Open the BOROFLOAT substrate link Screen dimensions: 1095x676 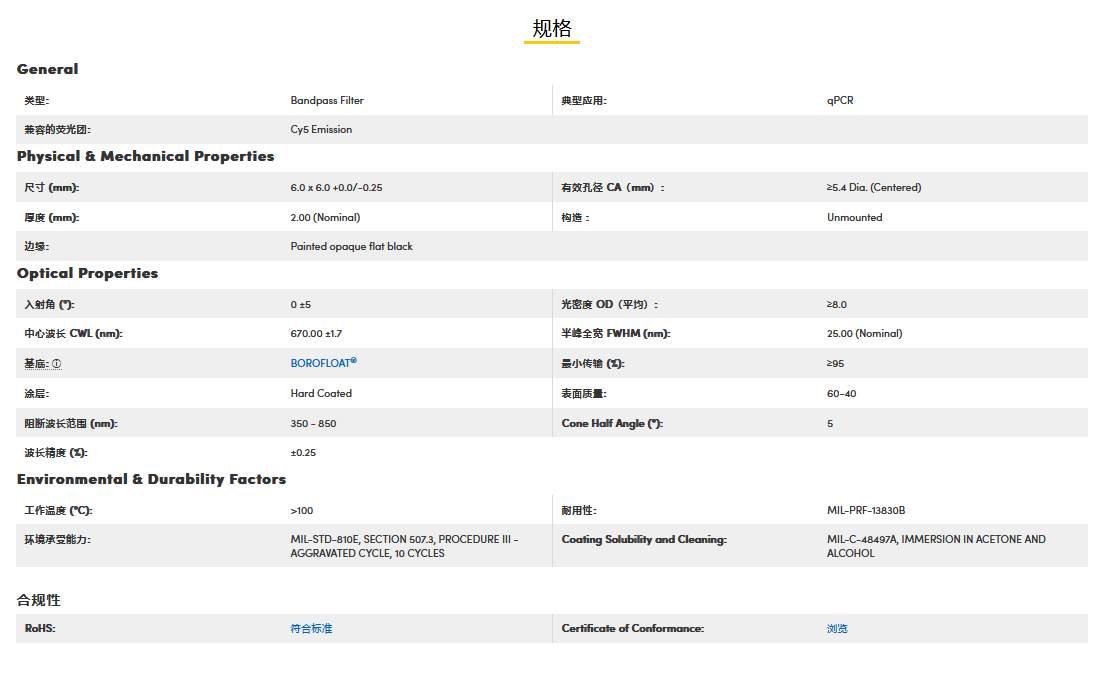pyautogui.click(x=322, y=363)
